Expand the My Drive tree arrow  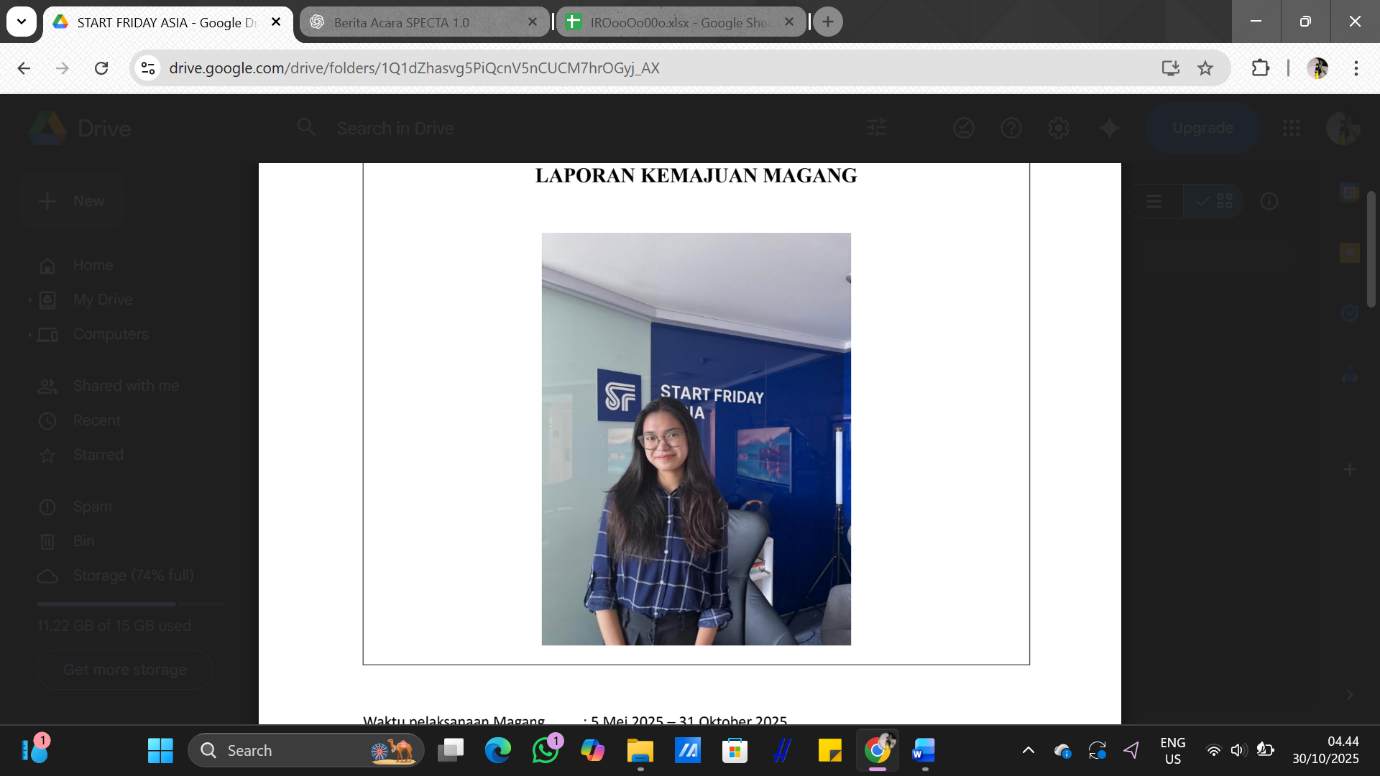[x=30, y=300]
